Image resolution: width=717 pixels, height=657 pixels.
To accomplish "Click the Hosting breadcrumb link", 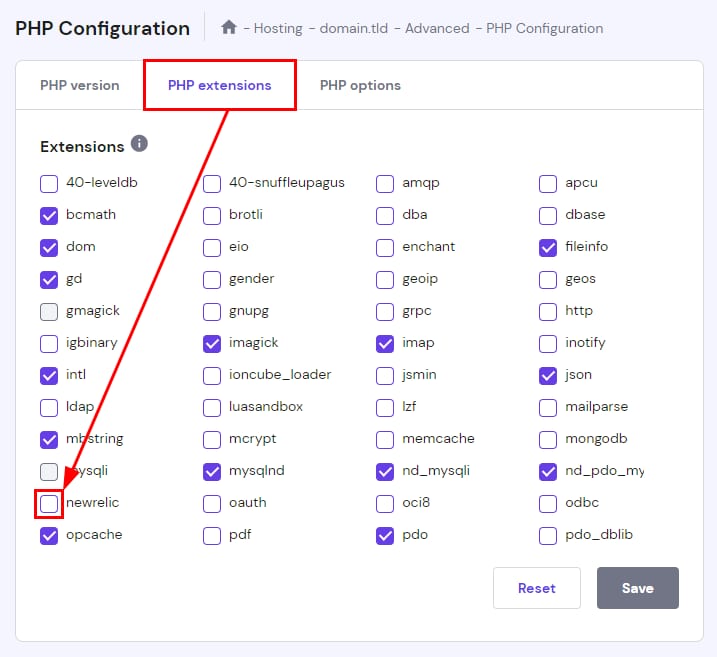I will tap(278, 28).
